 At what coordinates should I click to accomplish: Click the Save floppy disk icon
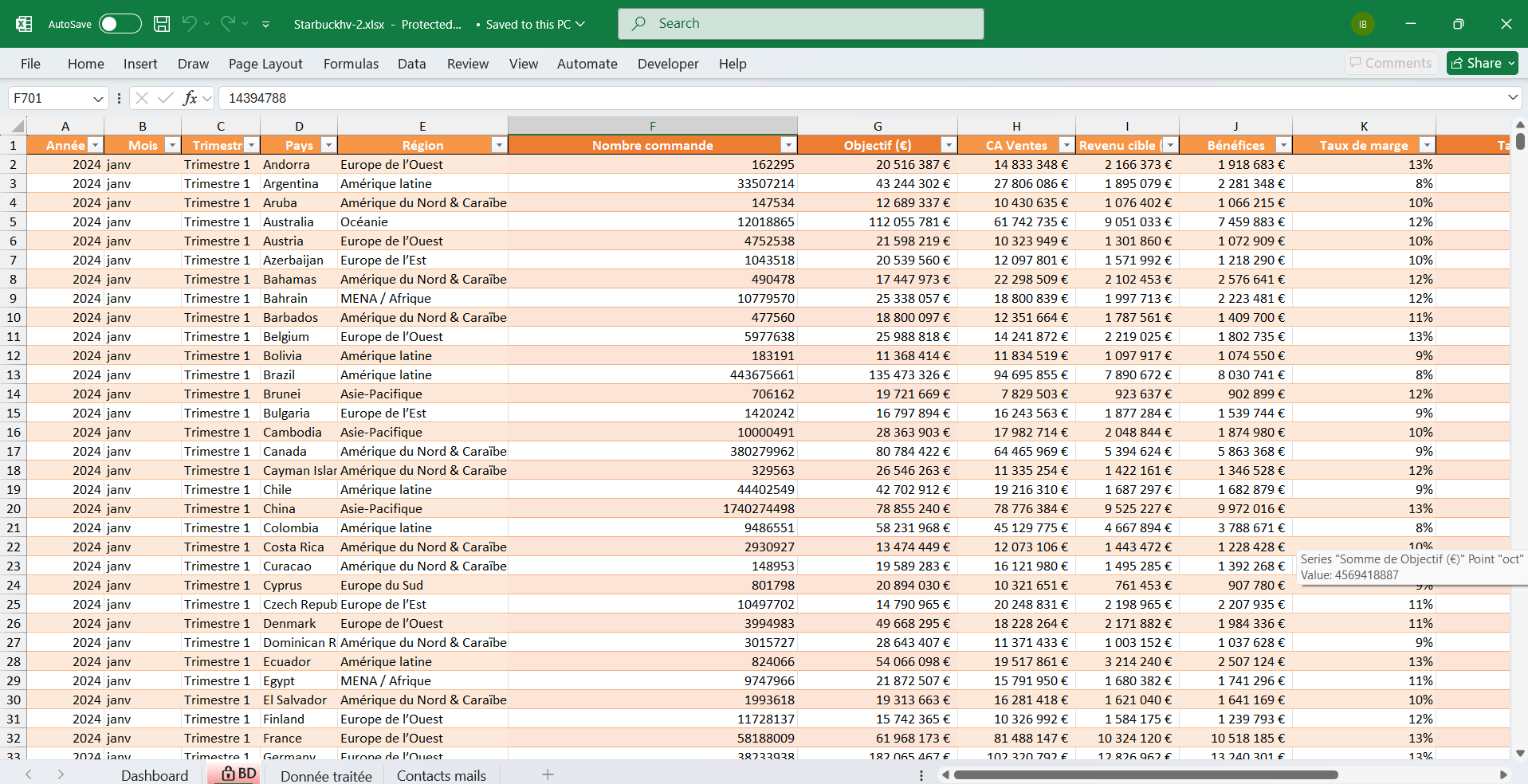(x=162, y=24)
